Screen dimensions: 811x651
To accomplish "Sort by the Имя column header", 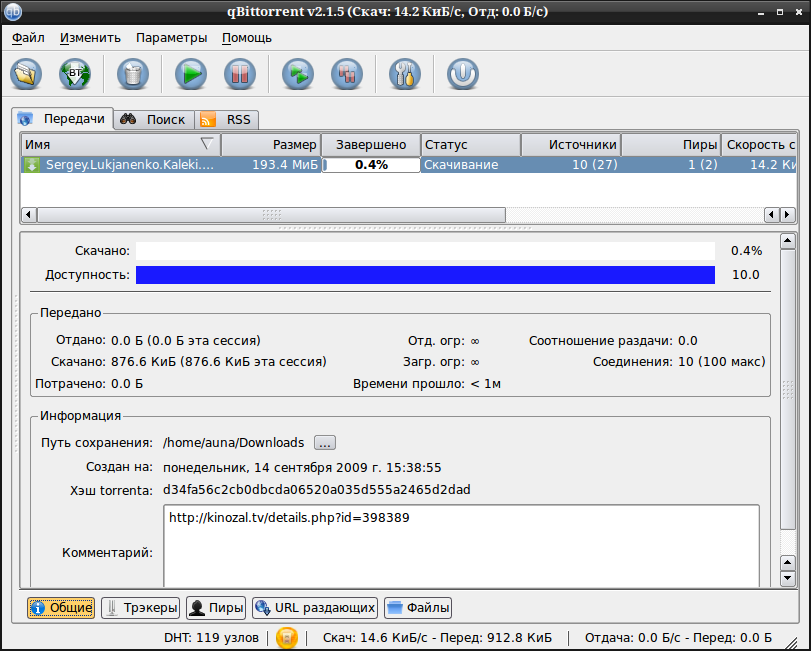I will [x=121, y=145].
